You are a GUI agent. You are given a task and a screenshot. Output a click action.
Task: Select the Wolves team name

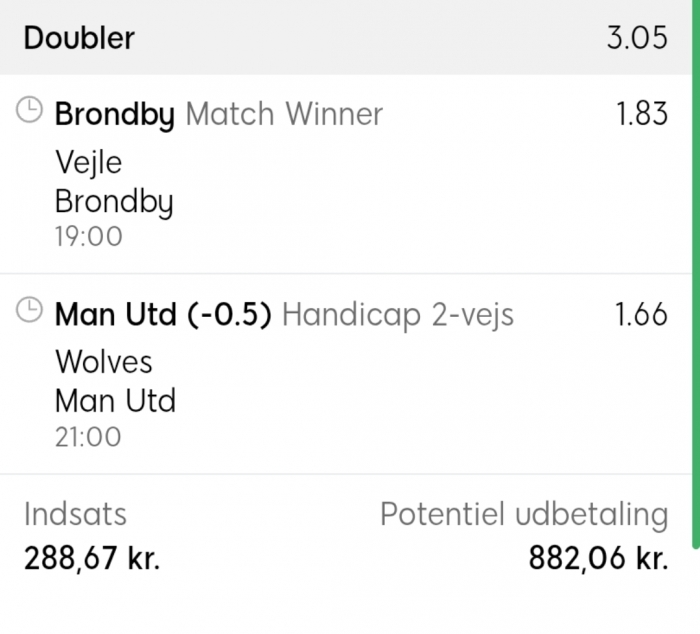click(104, 361)
